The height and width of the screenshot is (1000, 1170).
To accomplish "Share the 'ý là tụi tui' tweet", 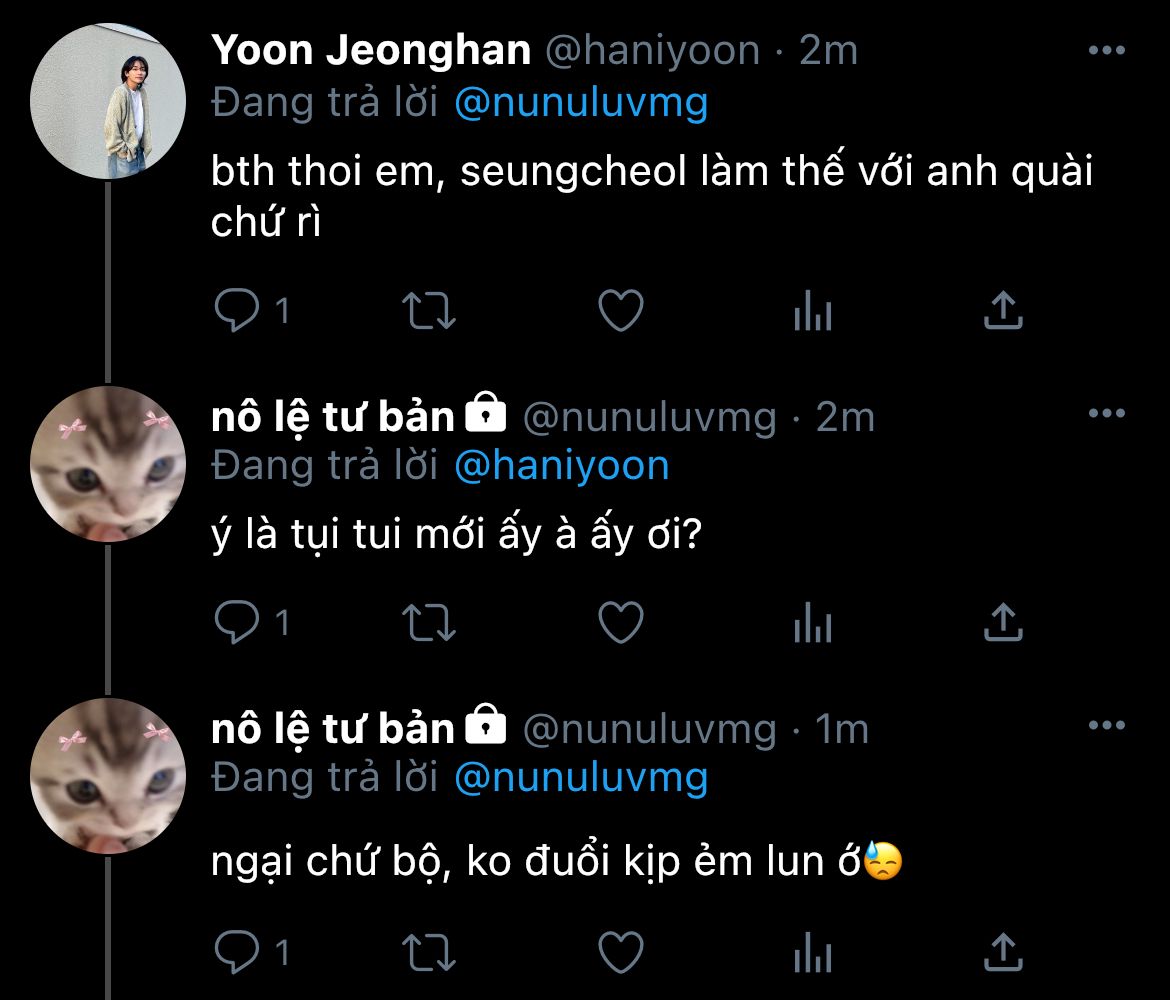I will point(1002,623).
